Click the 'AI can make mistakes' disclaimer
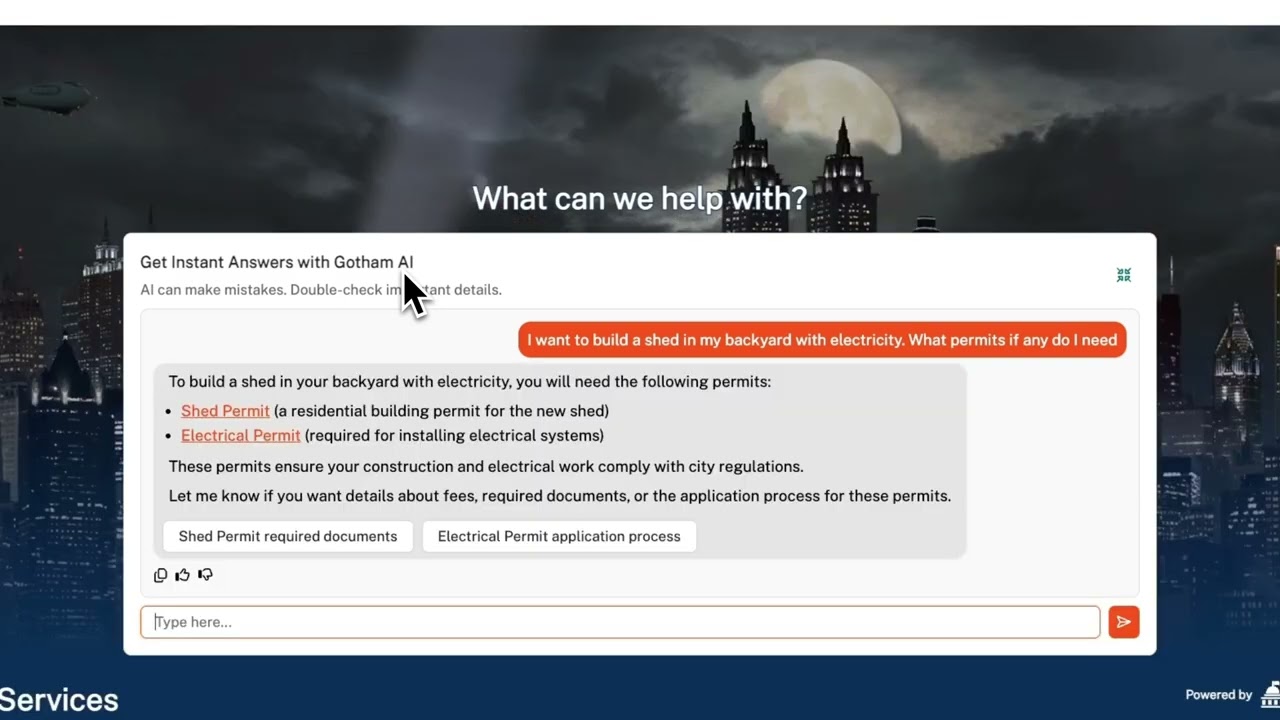The image size is (1280, 720). (321, 290)
